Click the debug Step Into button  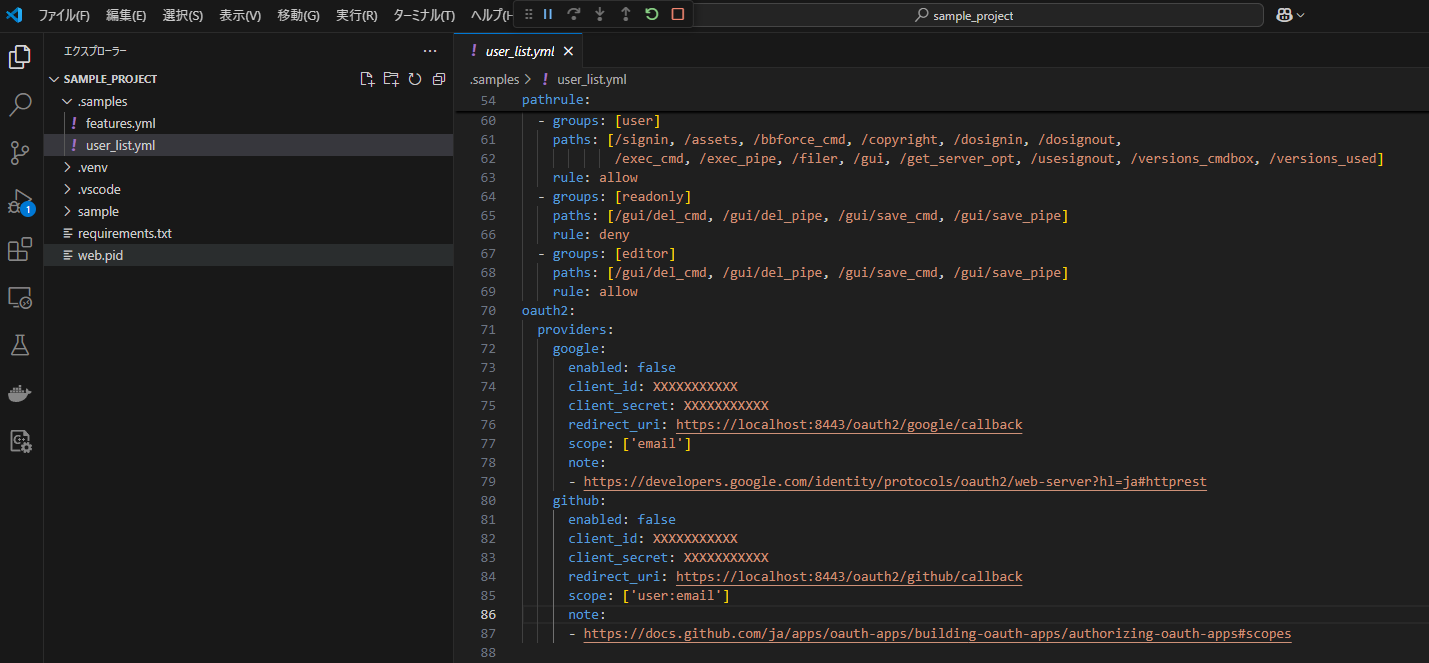tap(600, 14)
